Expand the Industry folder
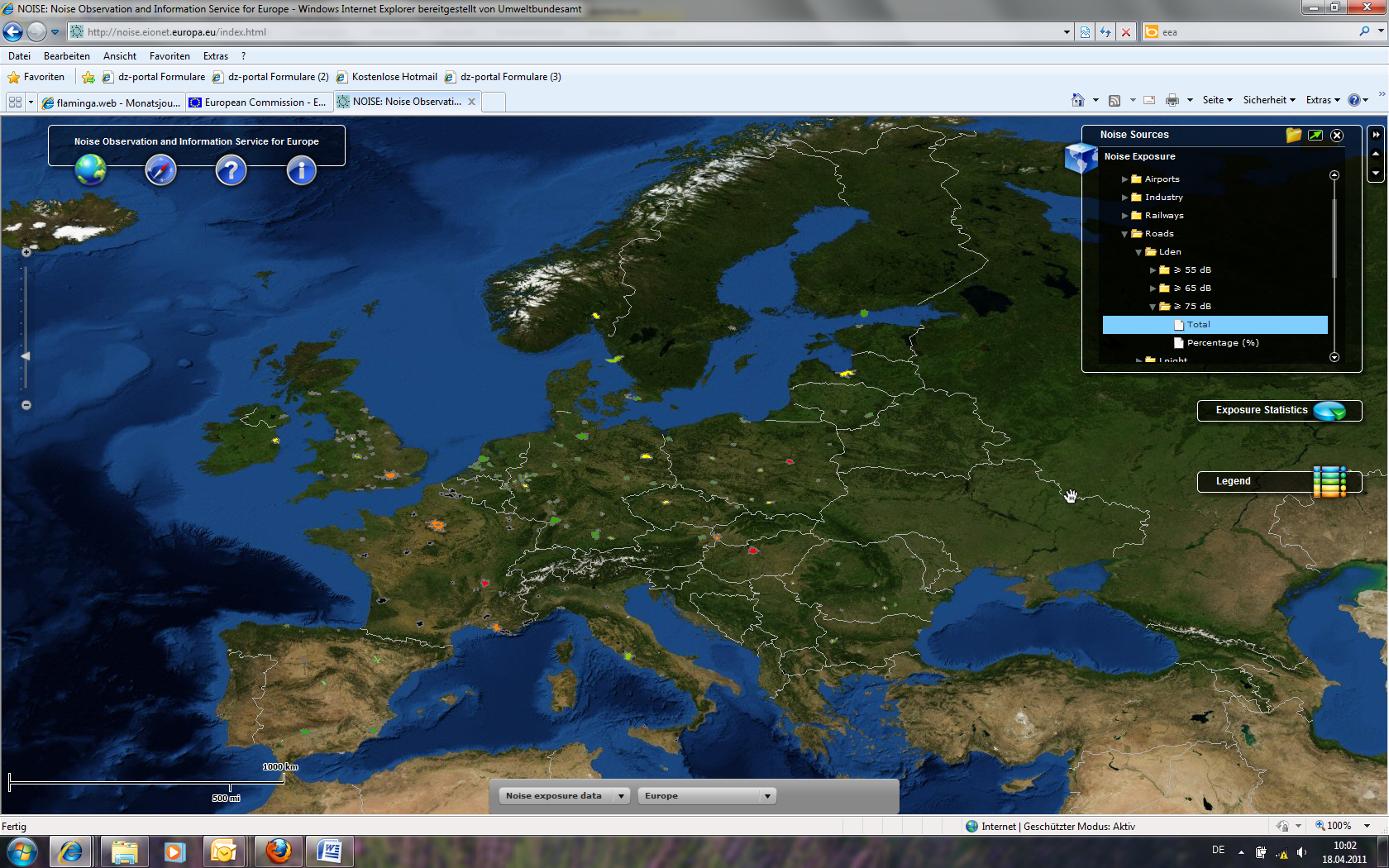This screenshot has width=1389, height=868. pyautogui.click(x=1124, y=198)
